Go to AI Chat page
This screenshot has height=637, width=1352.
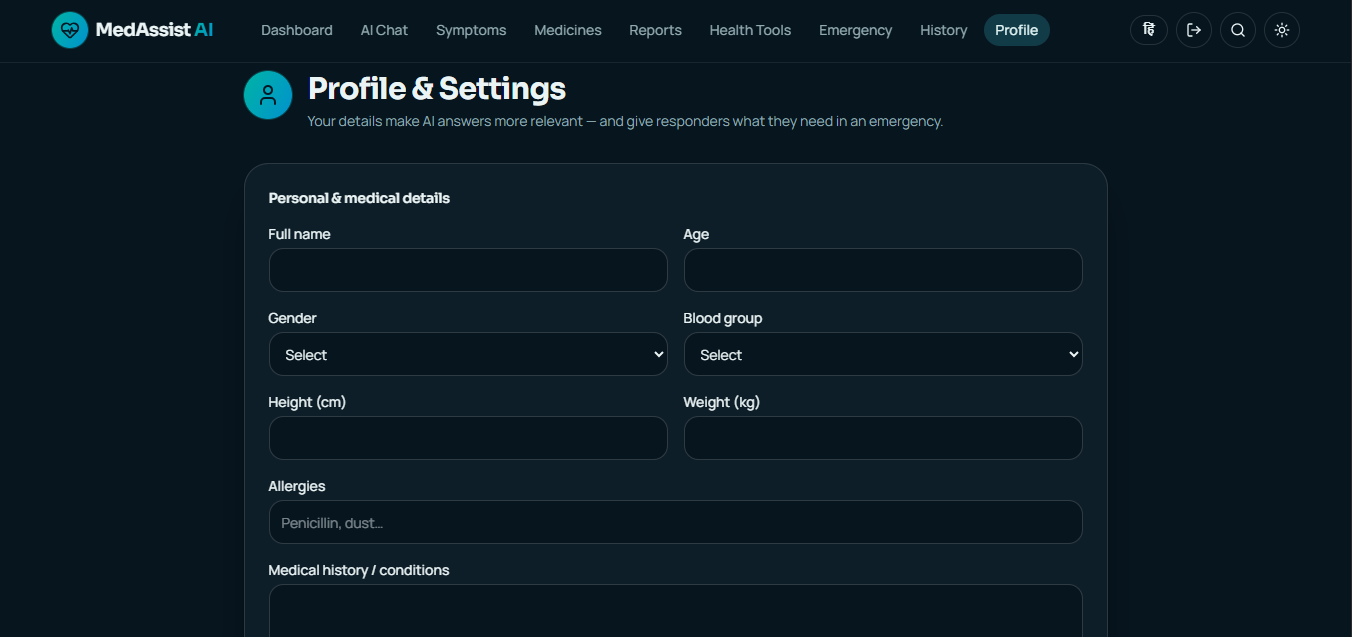tap(384, 30)
